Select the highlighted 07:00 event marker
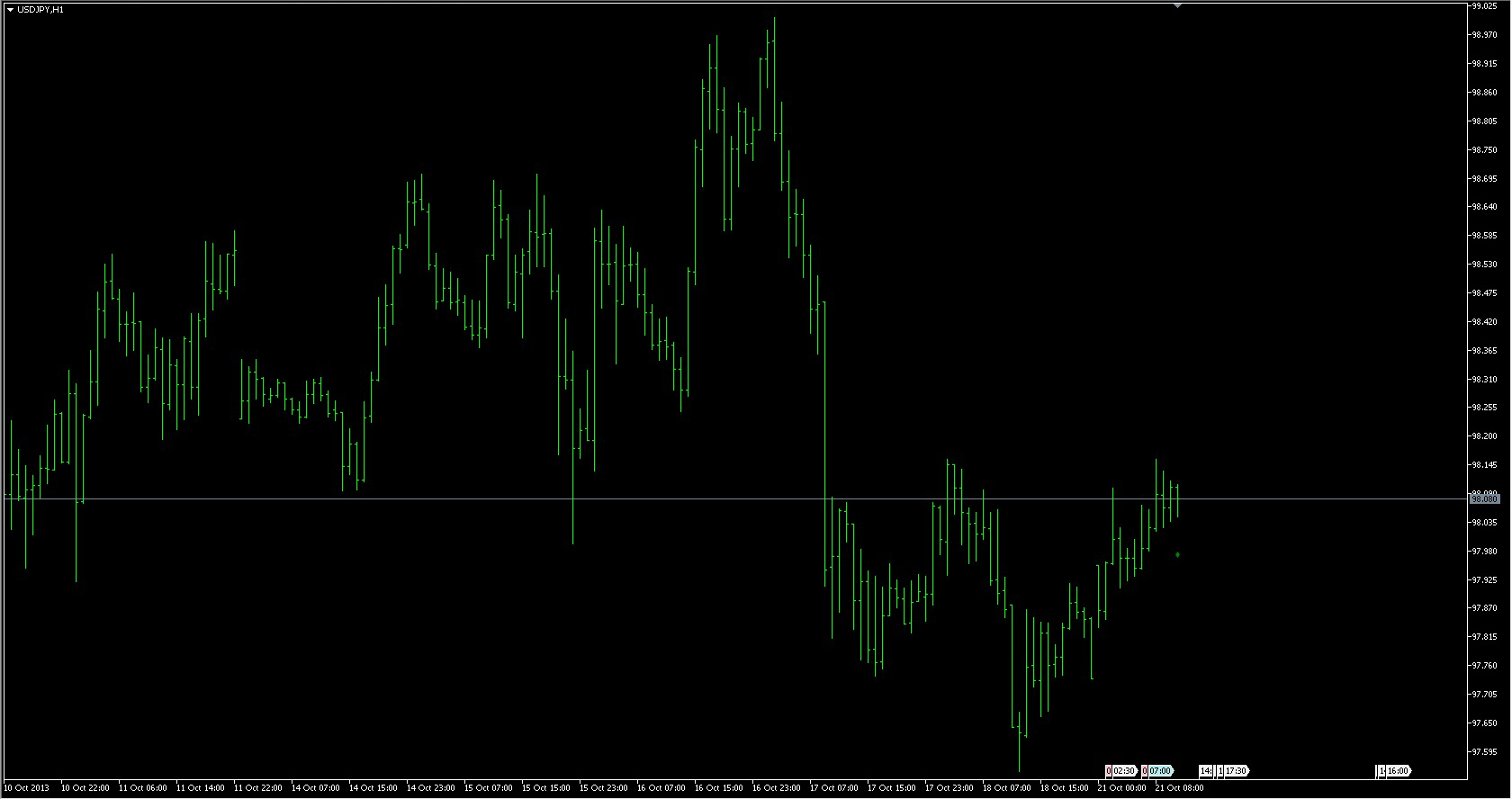This screenshot has height=799, width=1512. click(1160, 771)
